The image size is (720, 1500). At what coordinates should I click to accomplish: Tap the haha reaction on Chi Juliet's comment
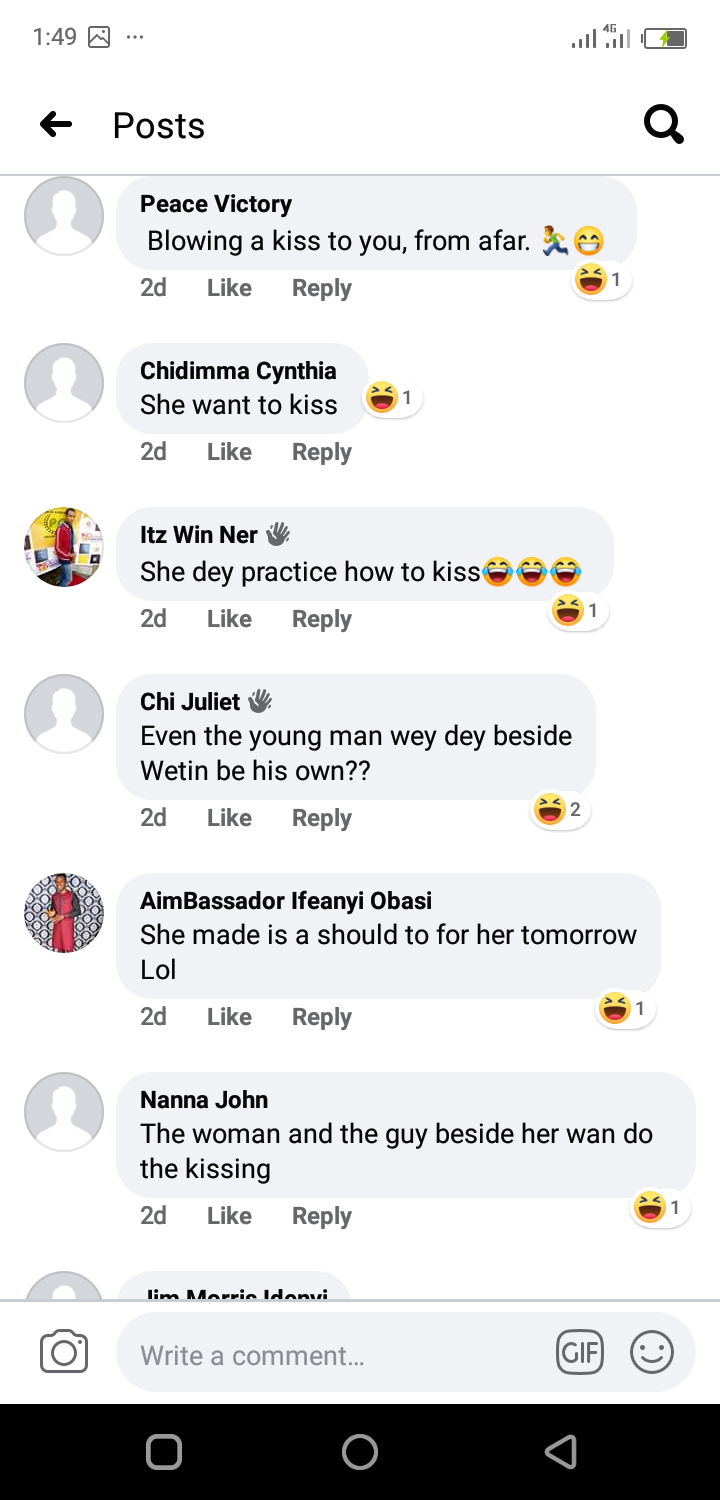558,809
